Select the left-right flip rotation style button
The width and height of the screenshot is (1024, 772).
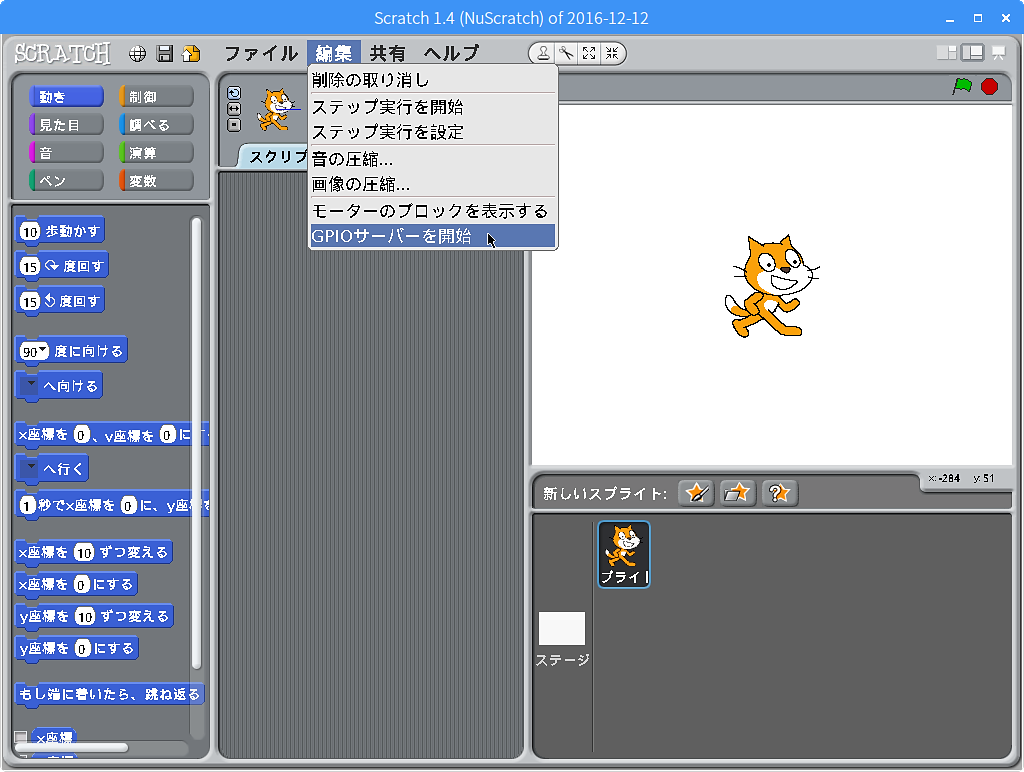pyautogui.click(x=234, y=109)
